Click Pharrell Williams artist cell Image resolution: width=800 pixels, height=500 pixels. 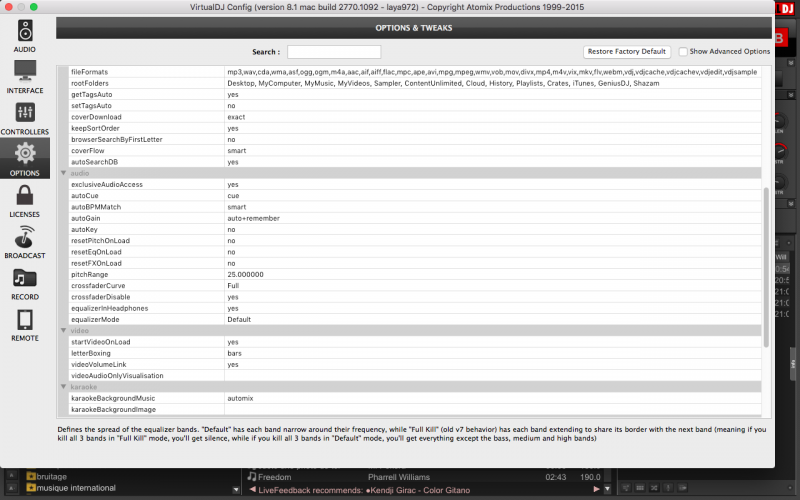coord(399,477)
